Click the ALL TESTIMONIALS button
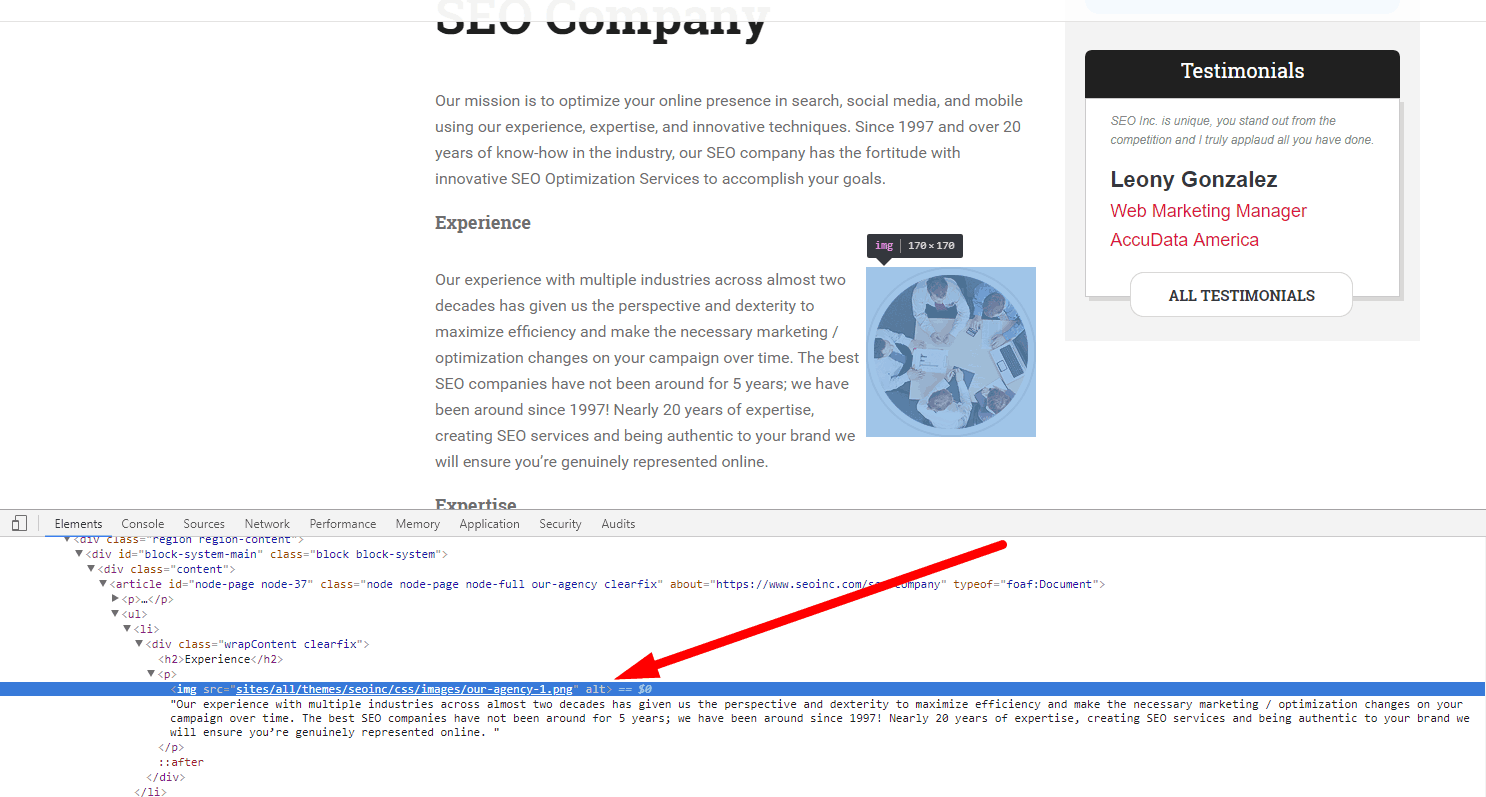1486x797 pixels. [1241, 295]
